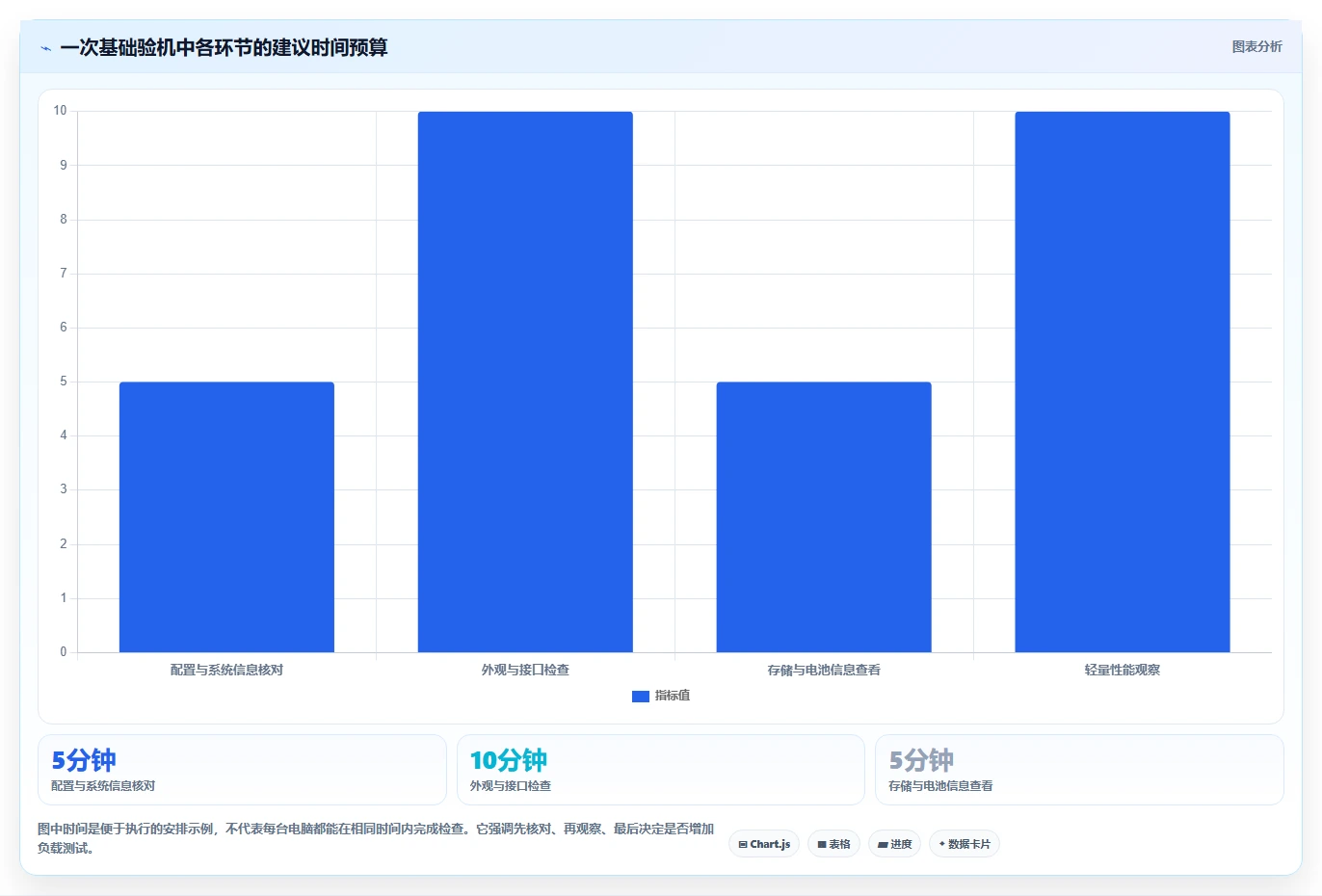Select the Chart.js tag chip
Screen dimensions: 1322x896
[764, 844]
